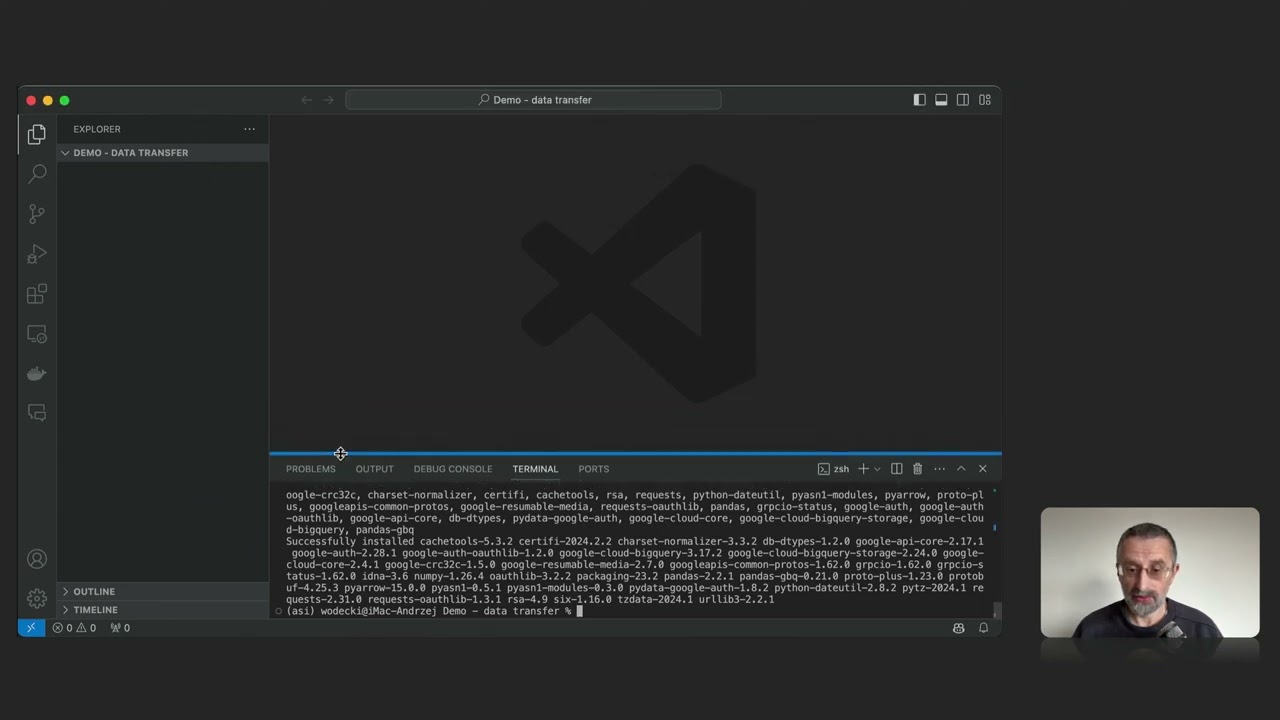Open the Search view in activity bar
Viewport: 1280px width, 720px height.
point(37,174)
